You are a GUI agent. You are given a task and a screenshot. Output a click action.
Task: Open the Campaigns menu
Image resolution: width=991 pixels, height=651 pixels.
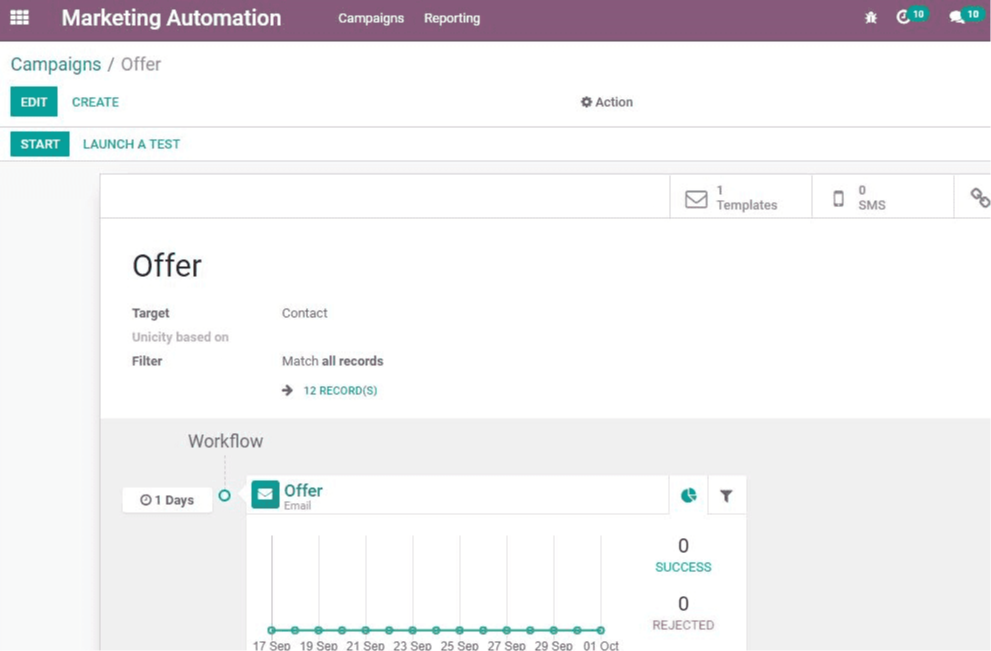click(x=371, y=18)
